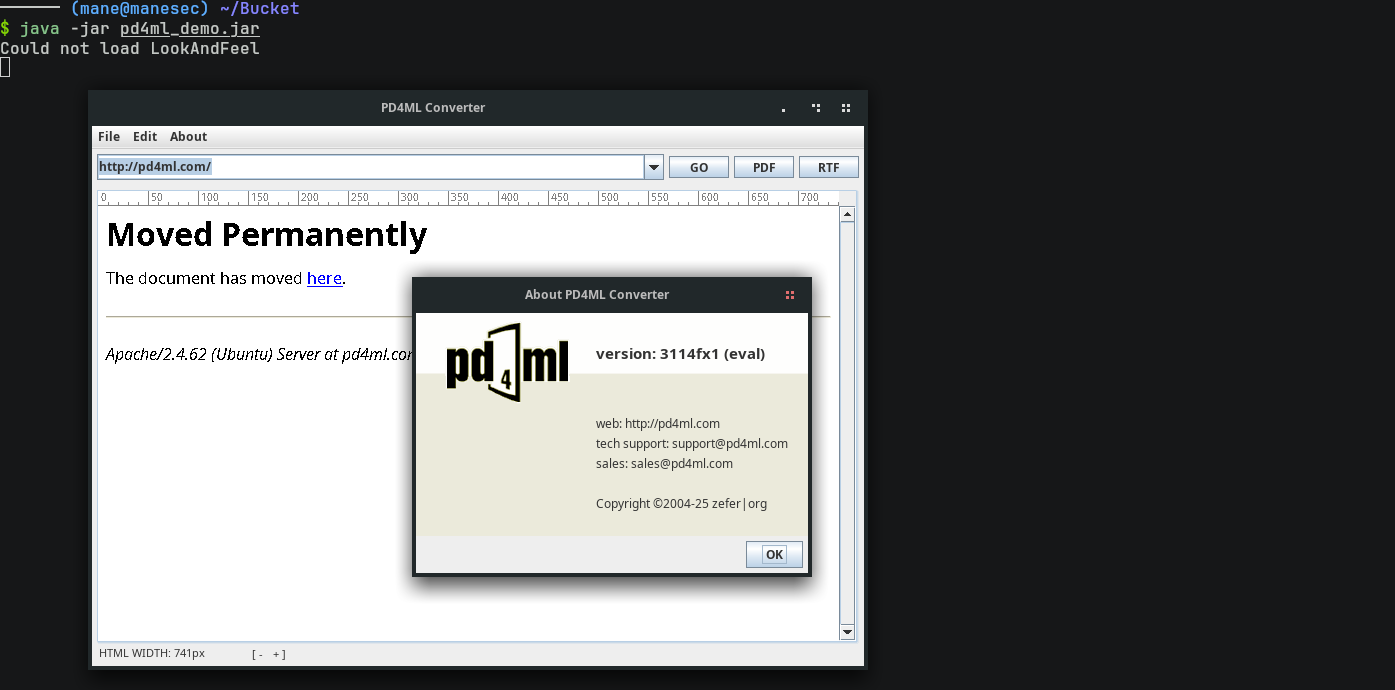Viewport: 1395px width, 690px height.
Task: Click the 'Apache/2.4.62 (Ubuntu) Server' text
Action: coord(212,354)
